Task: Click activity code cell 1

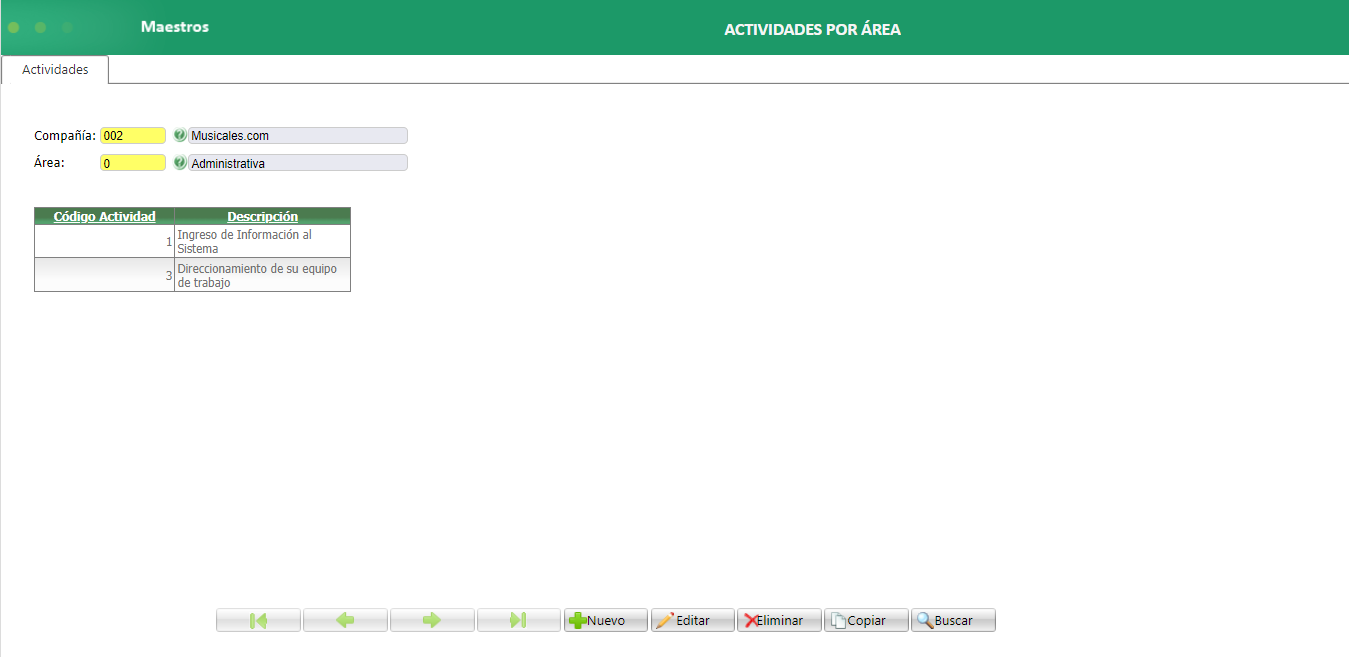Action: (x=104, y=241)
